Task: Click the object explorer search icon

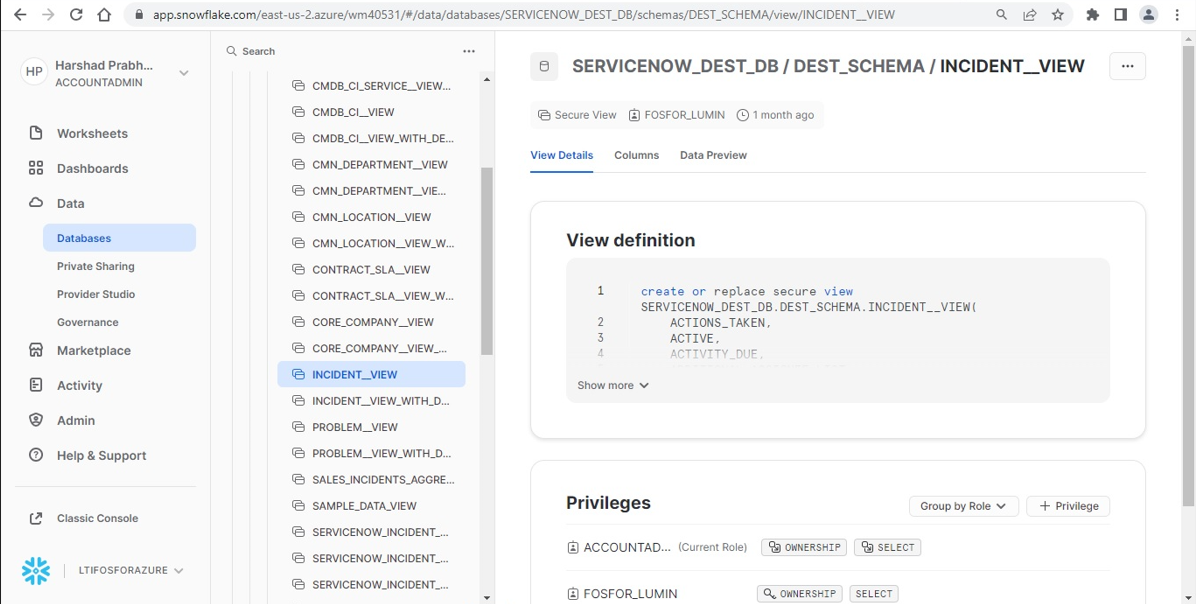Action: point(231,51)
